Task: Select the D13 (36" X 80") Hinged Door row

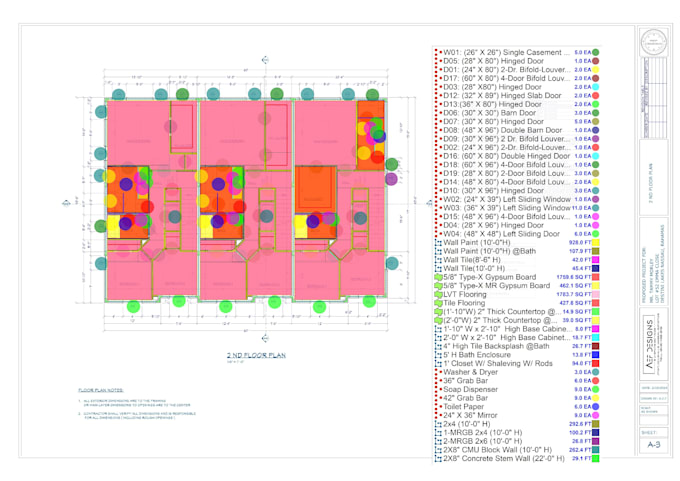Action: [517, 105]
